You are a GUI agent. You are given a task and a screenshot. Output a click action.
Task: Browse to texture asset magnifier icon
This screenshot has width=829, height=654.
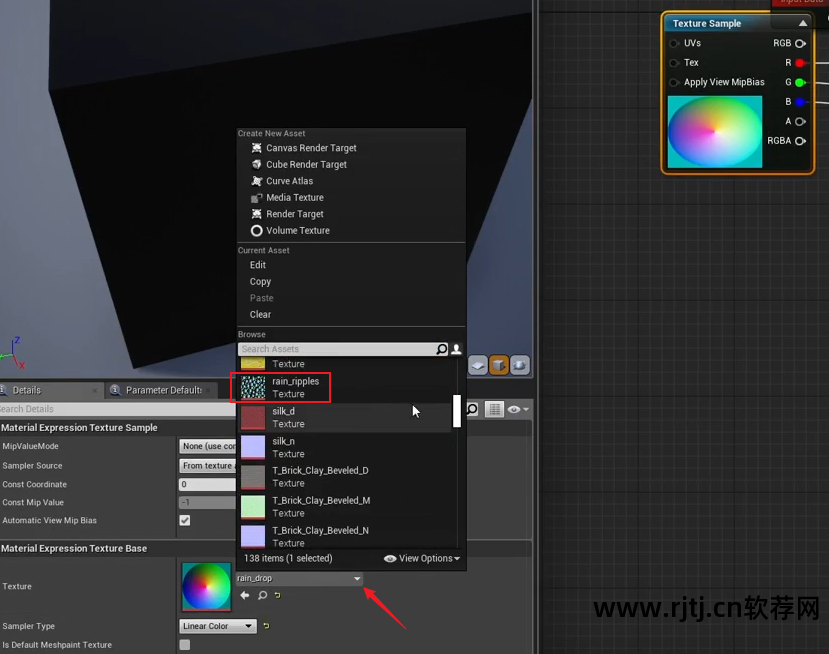262,595
